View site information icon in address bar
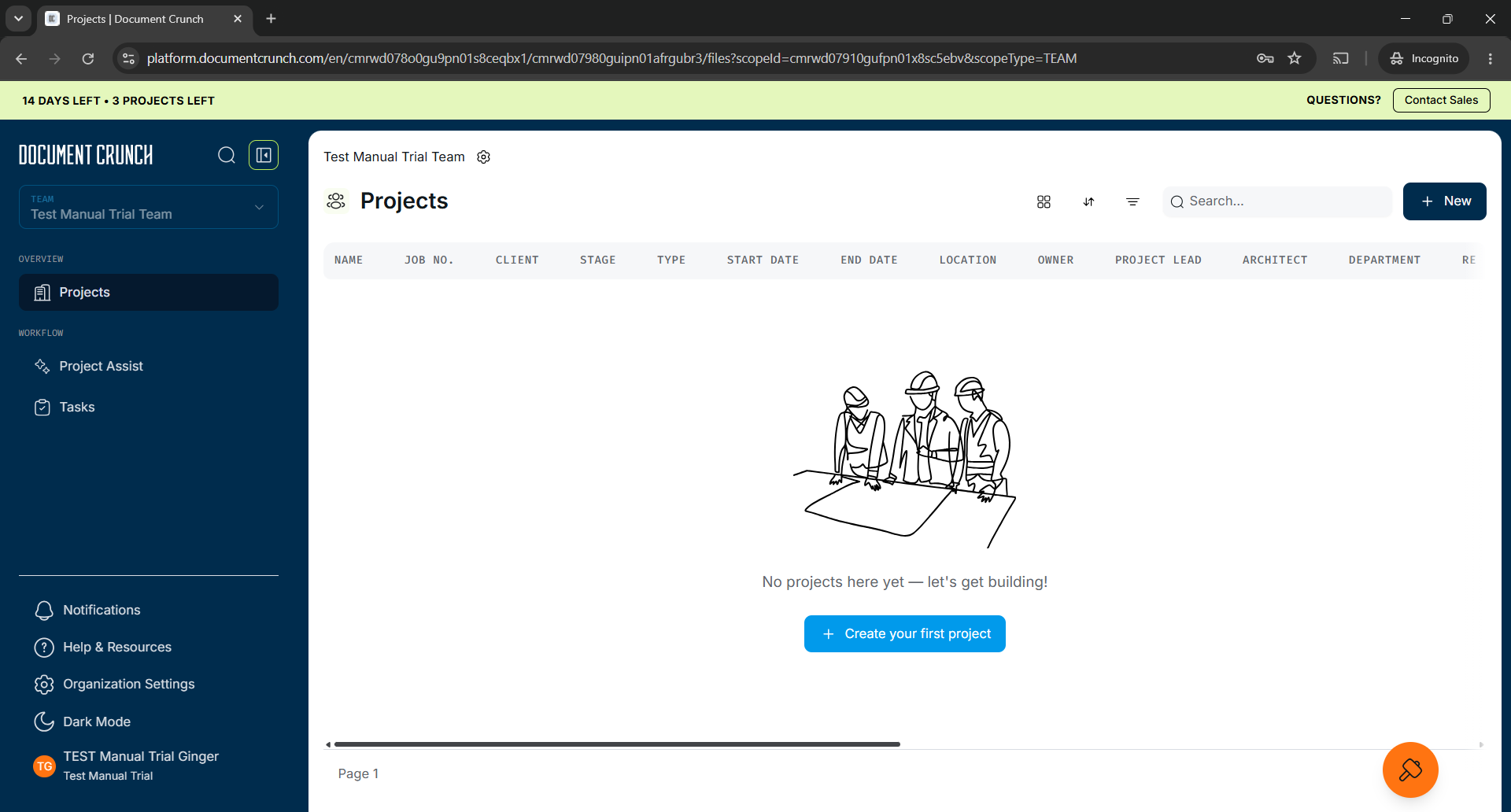Viewport: 1511px width, 812px height. pos(129,58)
